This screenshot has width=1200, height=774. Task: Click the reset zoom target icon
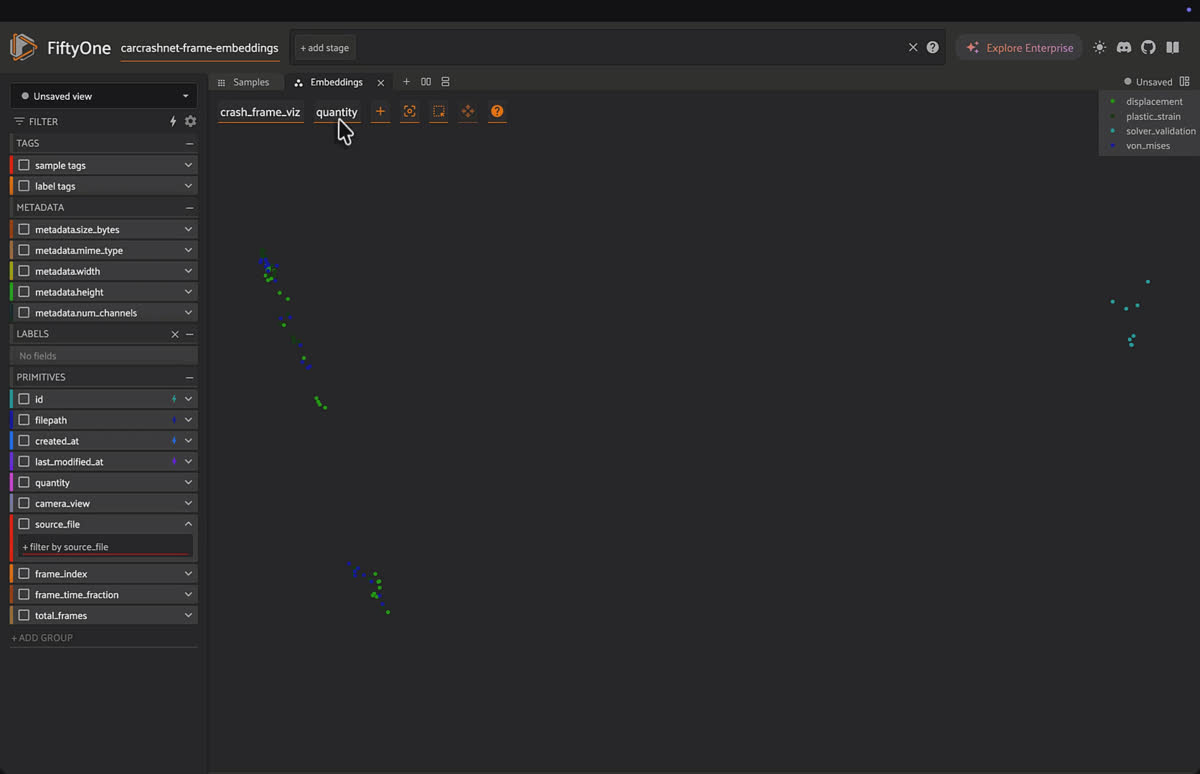click(409, 111)
